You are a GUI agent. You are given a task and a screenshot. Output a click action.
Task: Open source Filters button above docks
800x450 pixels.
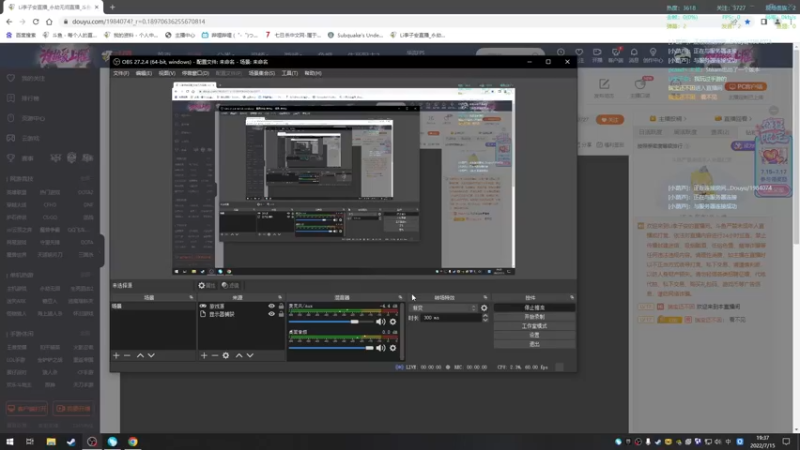[x=231, y=285]
